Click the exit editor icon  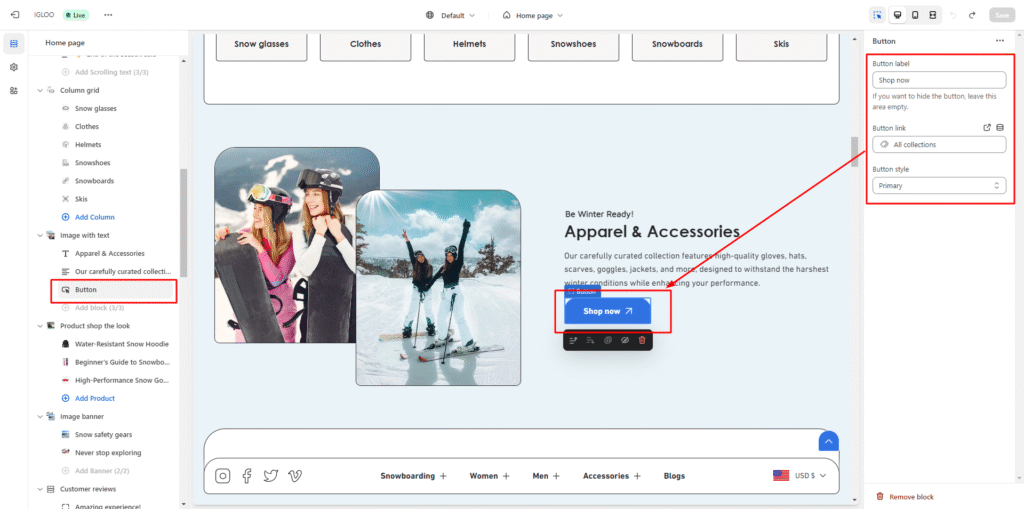(14, 15)
